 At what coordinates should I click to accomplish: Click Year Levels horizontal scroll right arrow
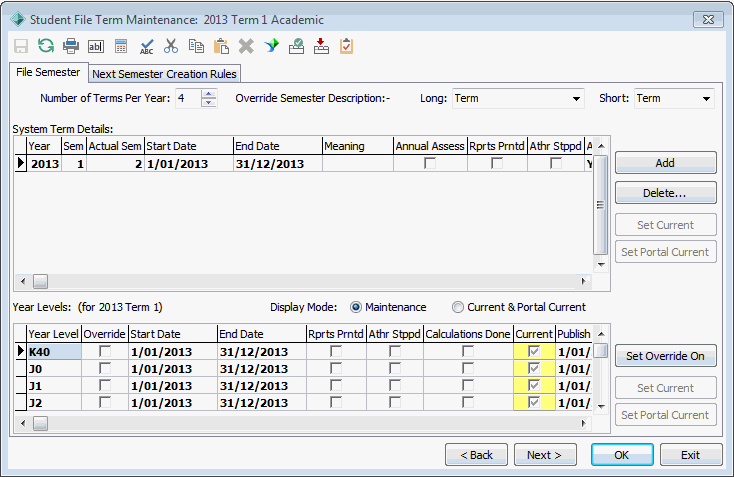pyautogui.click(x=584, y=424)
